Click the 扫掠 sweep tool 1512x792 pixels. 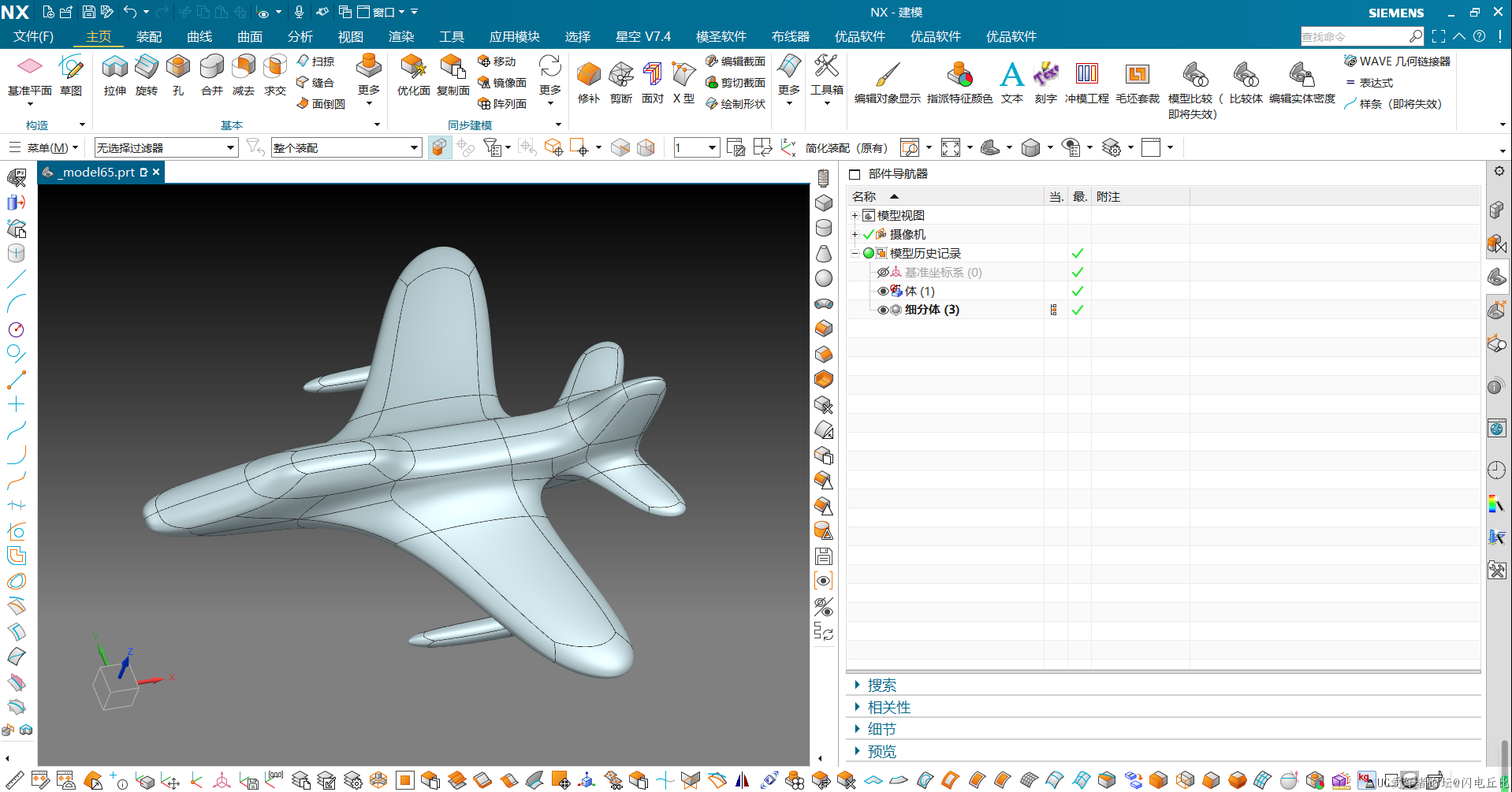[x=316, y=61]
